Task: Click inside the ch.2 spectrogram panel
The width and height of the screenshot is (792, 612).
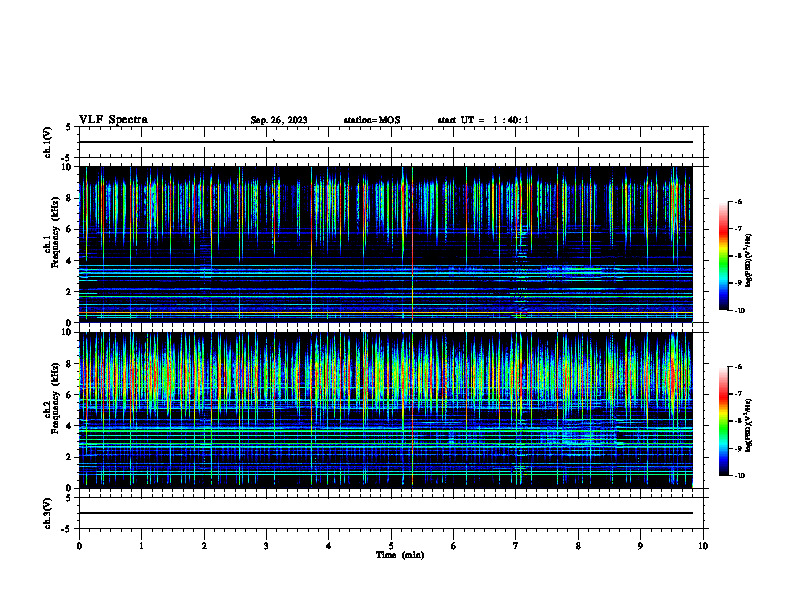Action: (x=385, y=410)
